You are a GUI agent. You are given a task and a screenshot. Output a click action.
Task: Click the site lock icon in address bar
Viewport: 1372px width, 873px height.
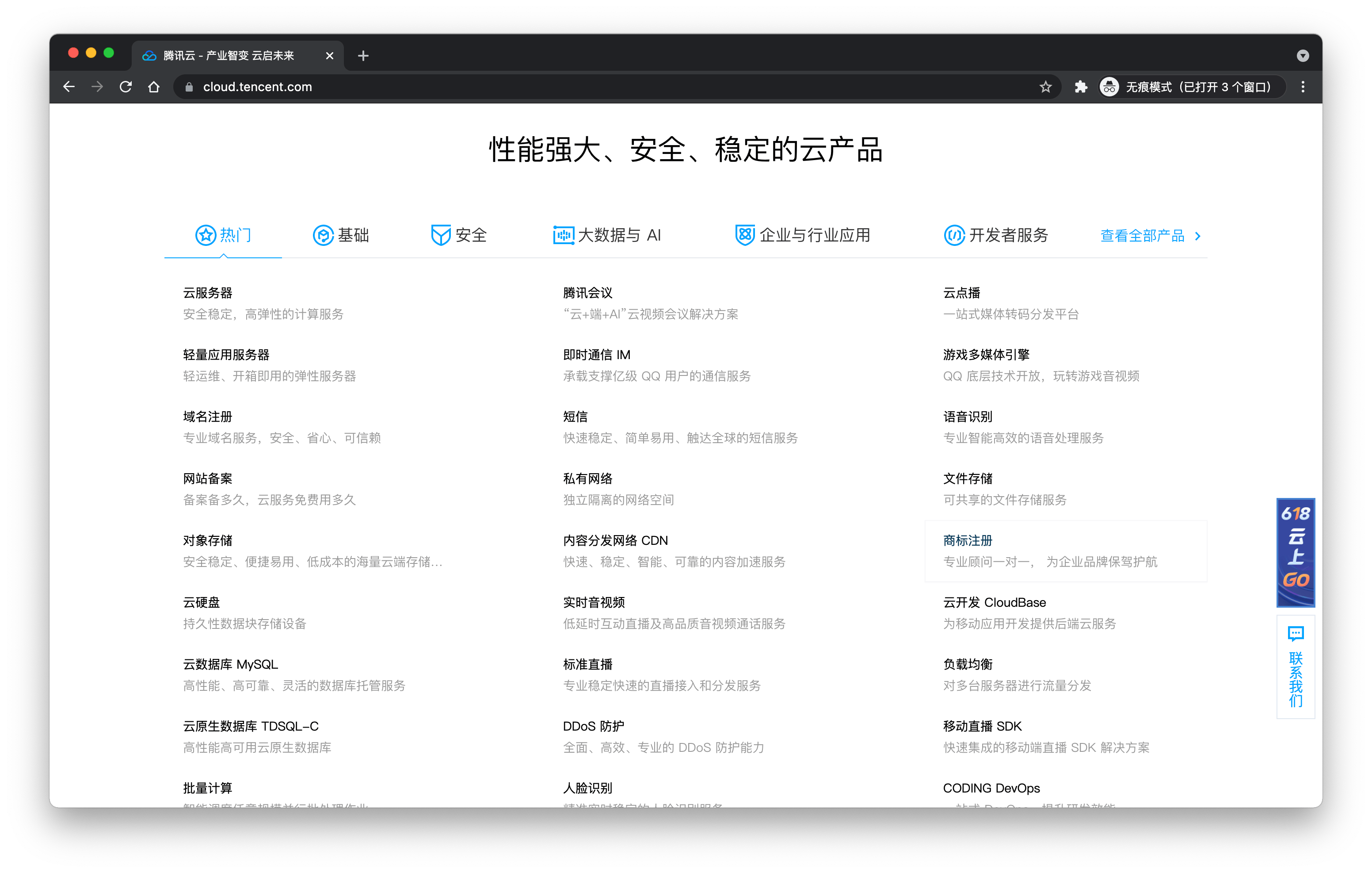click(x=190, y=87)
